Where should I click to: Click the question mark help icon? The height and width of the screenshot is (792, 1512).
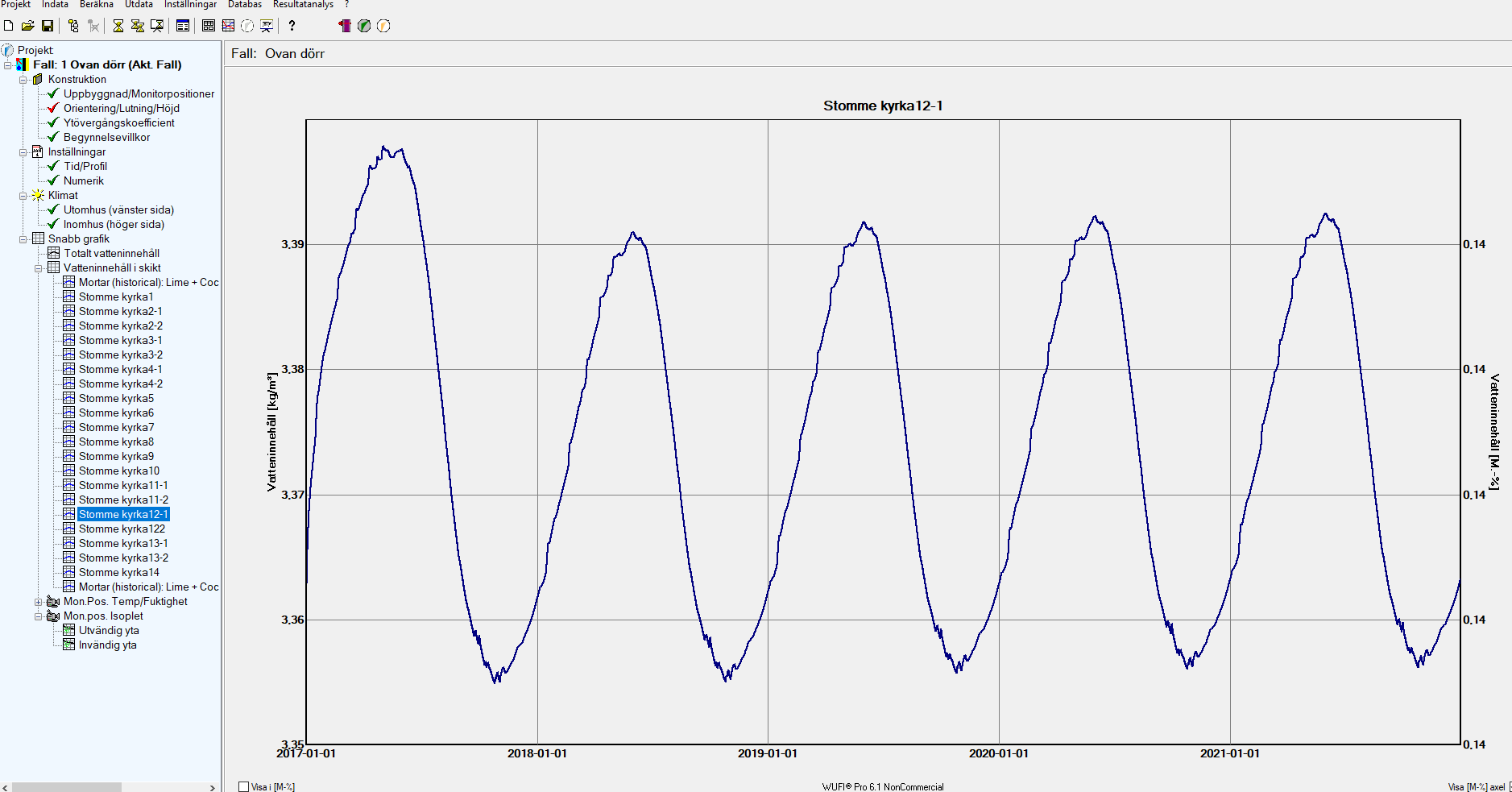point(292,26)
